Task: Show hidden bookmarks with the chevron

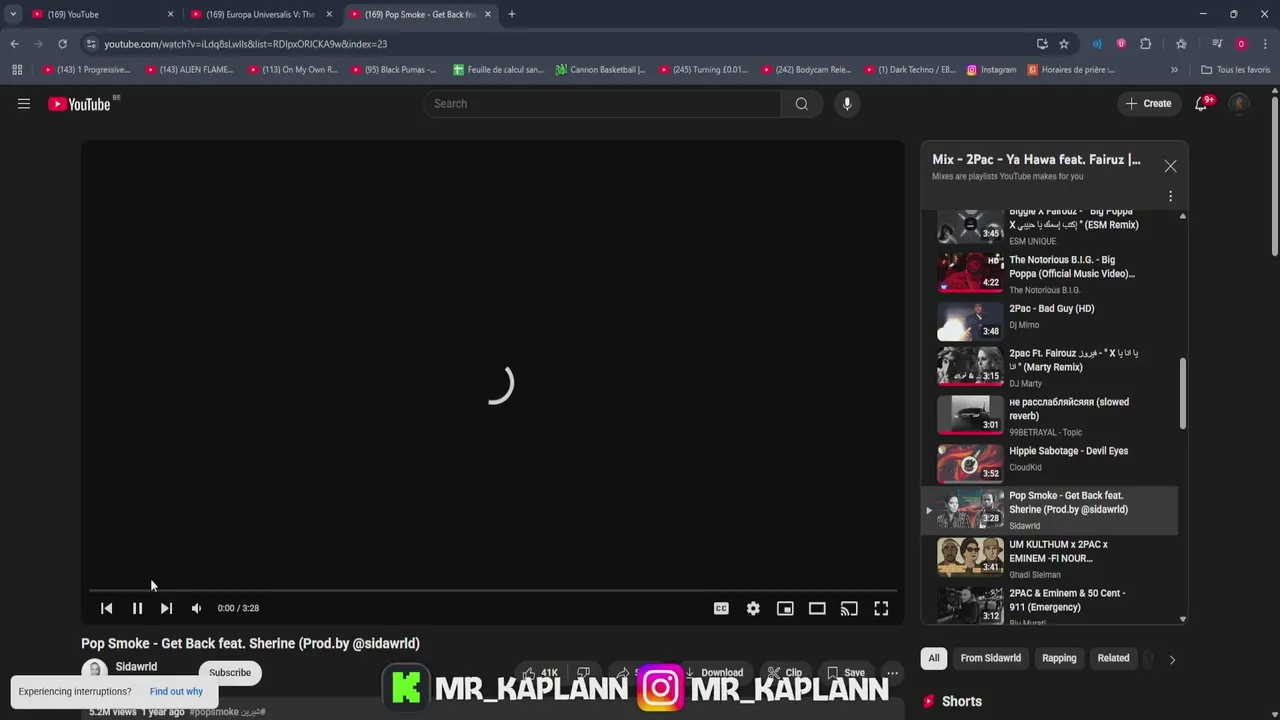Action: (1174, 70)
